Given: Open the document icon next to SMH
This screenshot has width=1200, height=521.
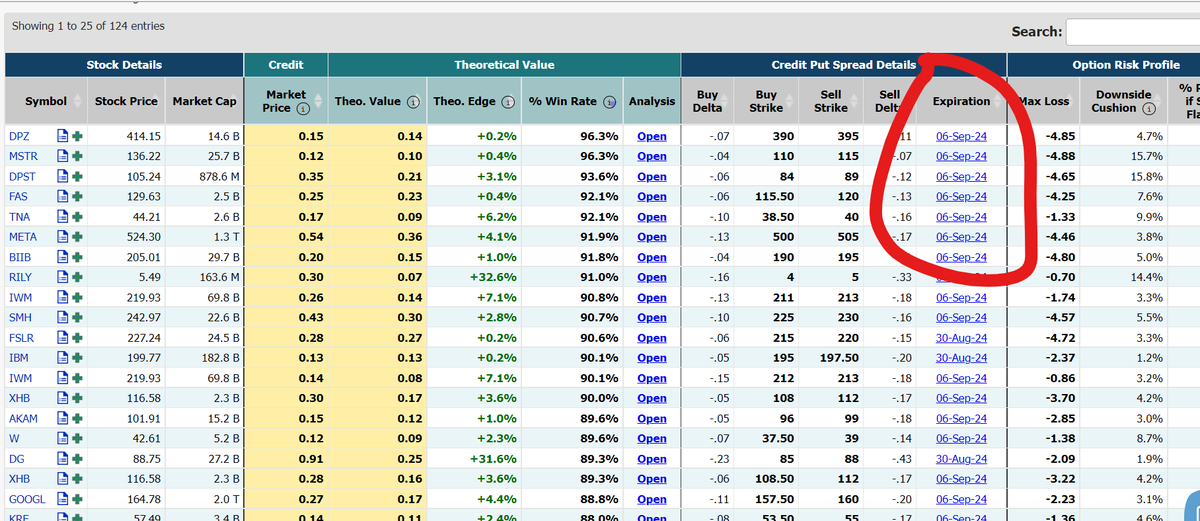Looking at the screenshot, I should (x=62, y=317).
